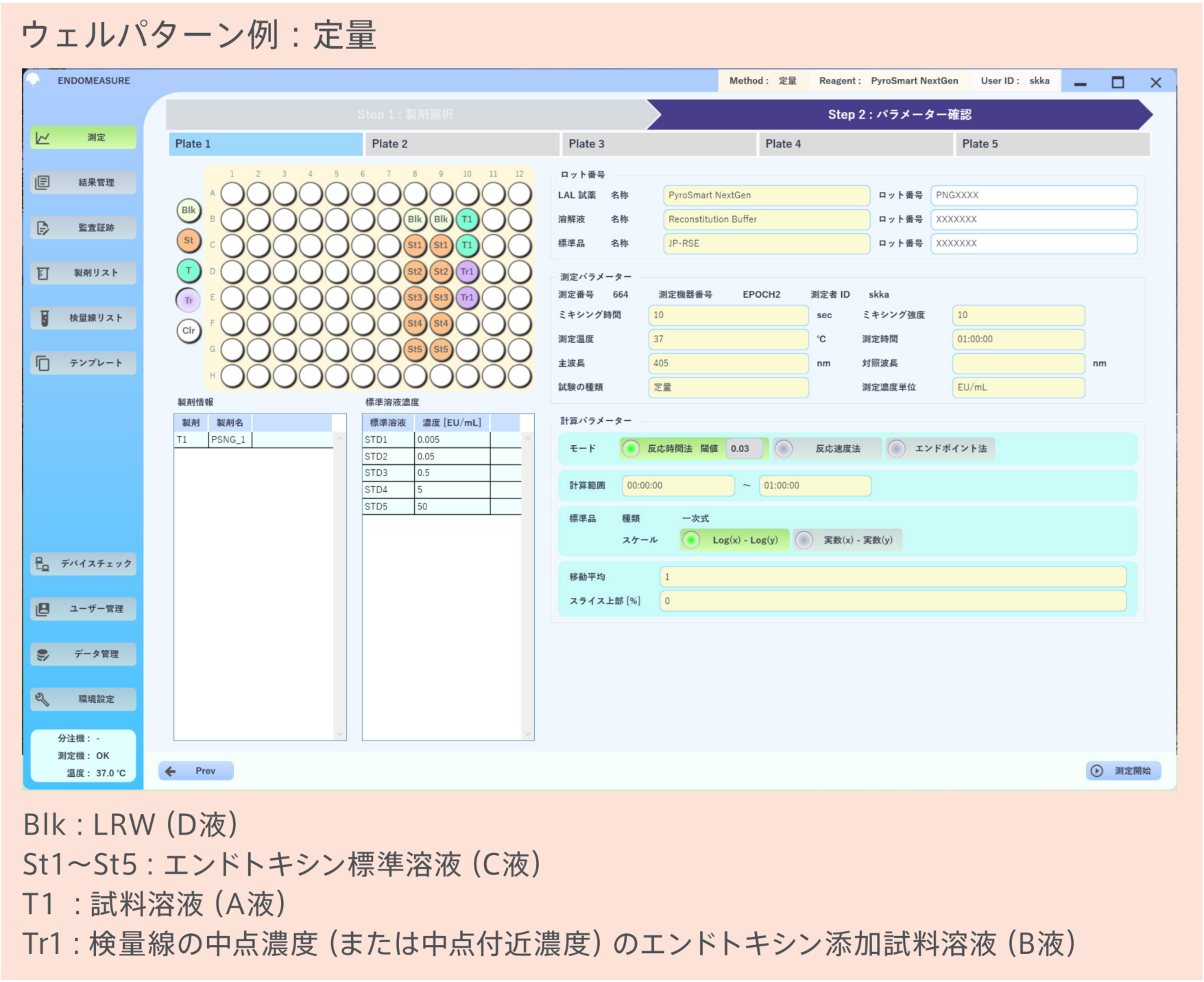Open デバイスチェック device check icon
The width and height of the screenshot is (1204, 982).
[43, 564]
